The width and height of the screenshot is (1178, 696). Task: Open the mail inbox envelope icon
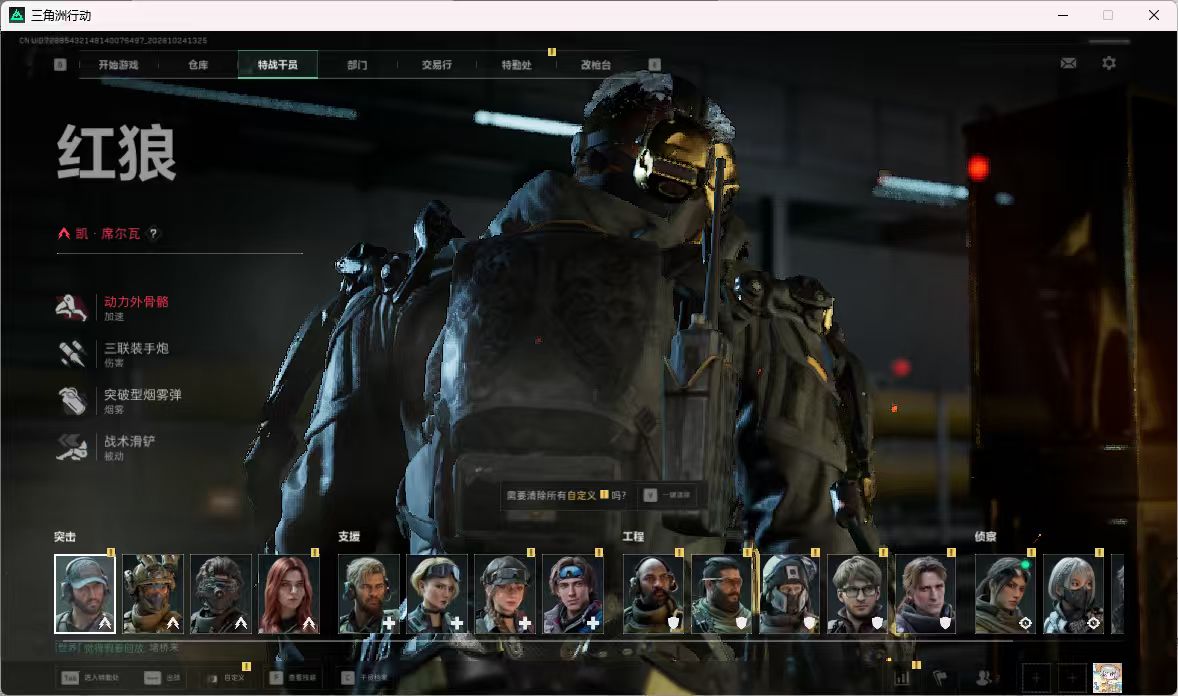1068,63
